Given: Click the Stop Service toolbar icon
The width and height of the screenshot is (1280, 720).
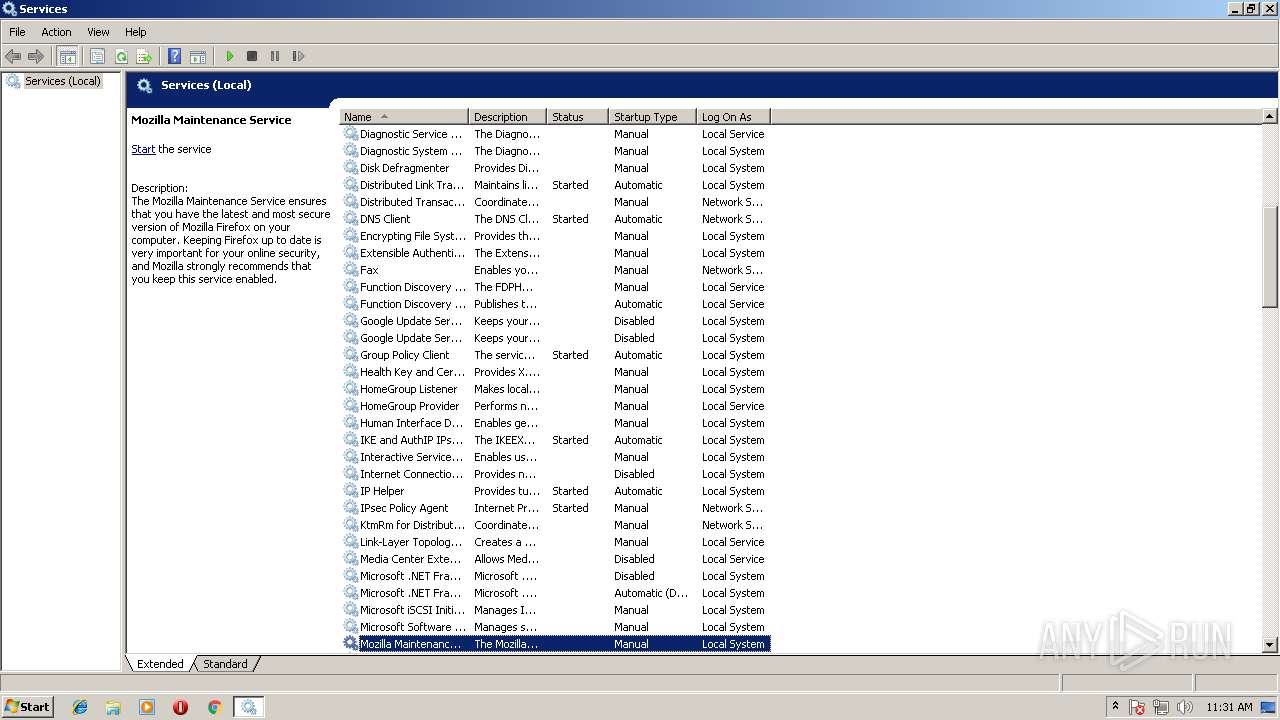Looking at the screenshot, I should pos(252,56).
